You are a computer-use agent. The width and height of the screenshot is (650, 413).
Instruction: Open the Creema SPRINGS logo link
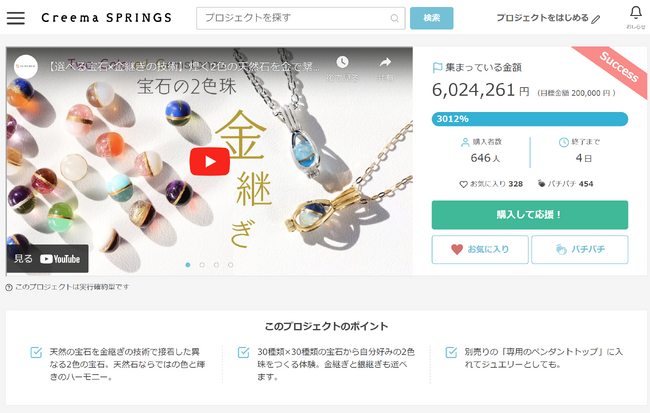point(107,18)
